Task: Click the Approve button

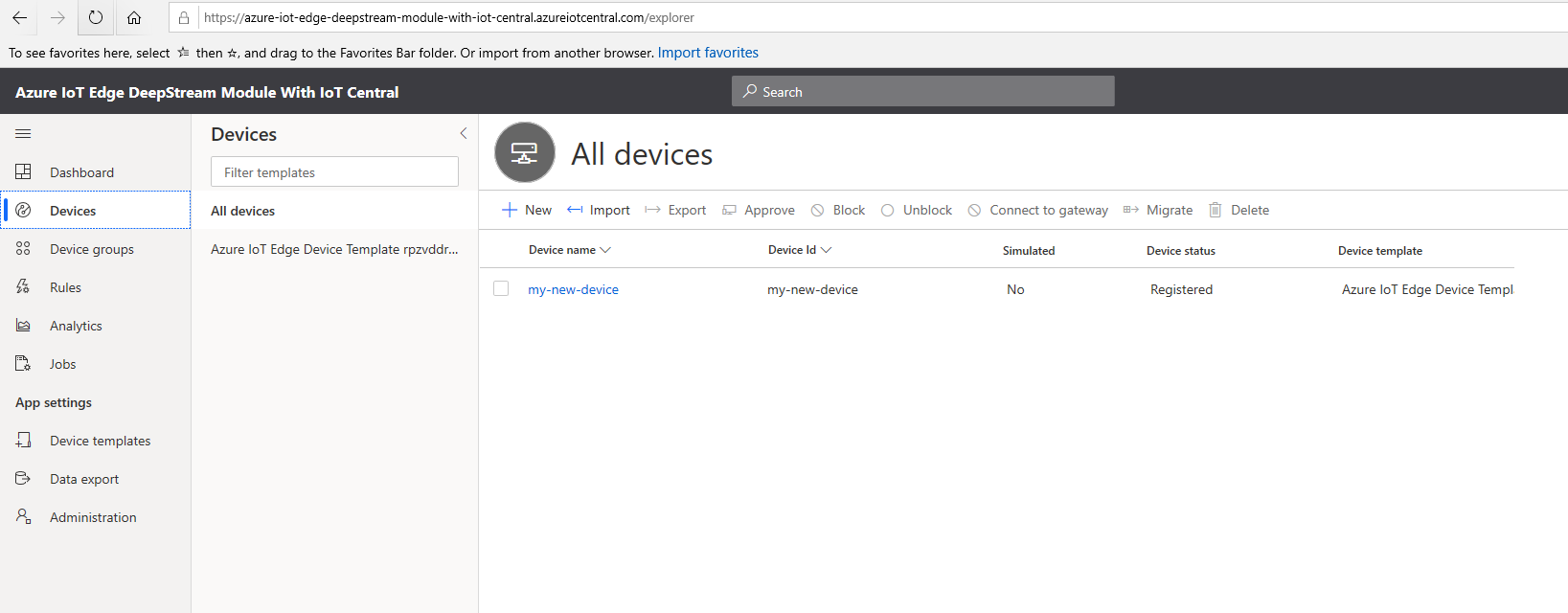Action: pos(759,210)
